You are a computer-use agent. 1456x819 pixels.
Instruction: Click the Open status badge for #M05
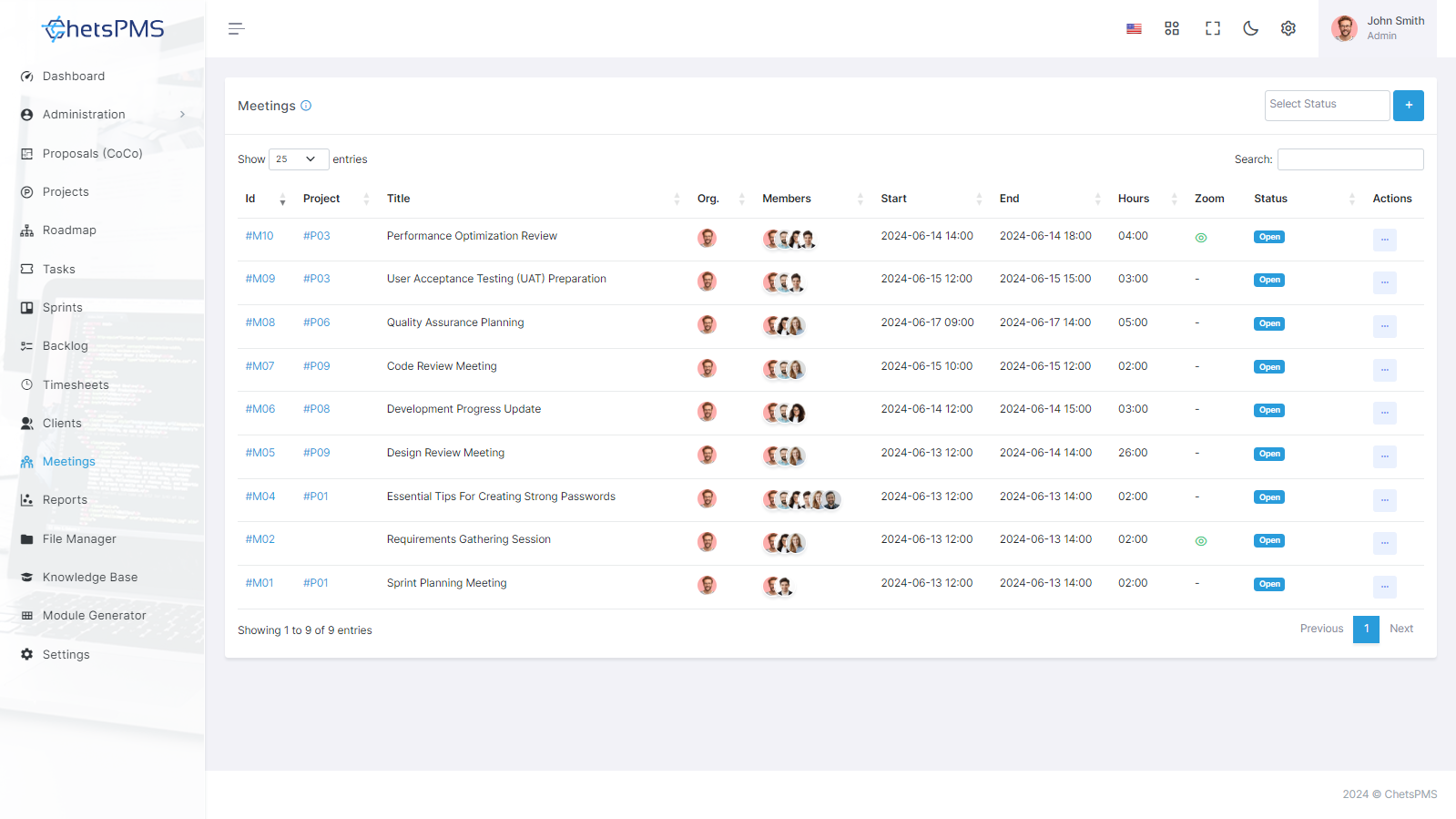[x=1269, y=454]
